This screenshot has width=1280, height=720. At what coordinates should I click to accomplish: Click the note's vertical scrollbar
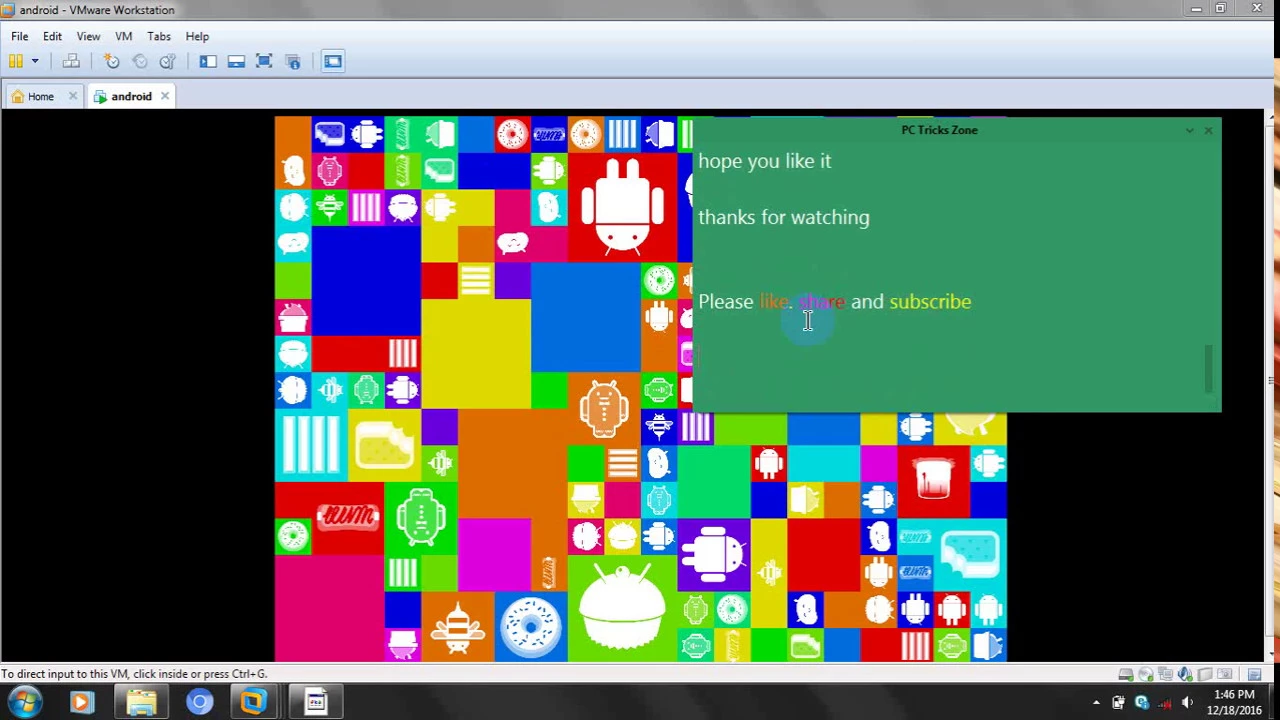click(1209, 369)
